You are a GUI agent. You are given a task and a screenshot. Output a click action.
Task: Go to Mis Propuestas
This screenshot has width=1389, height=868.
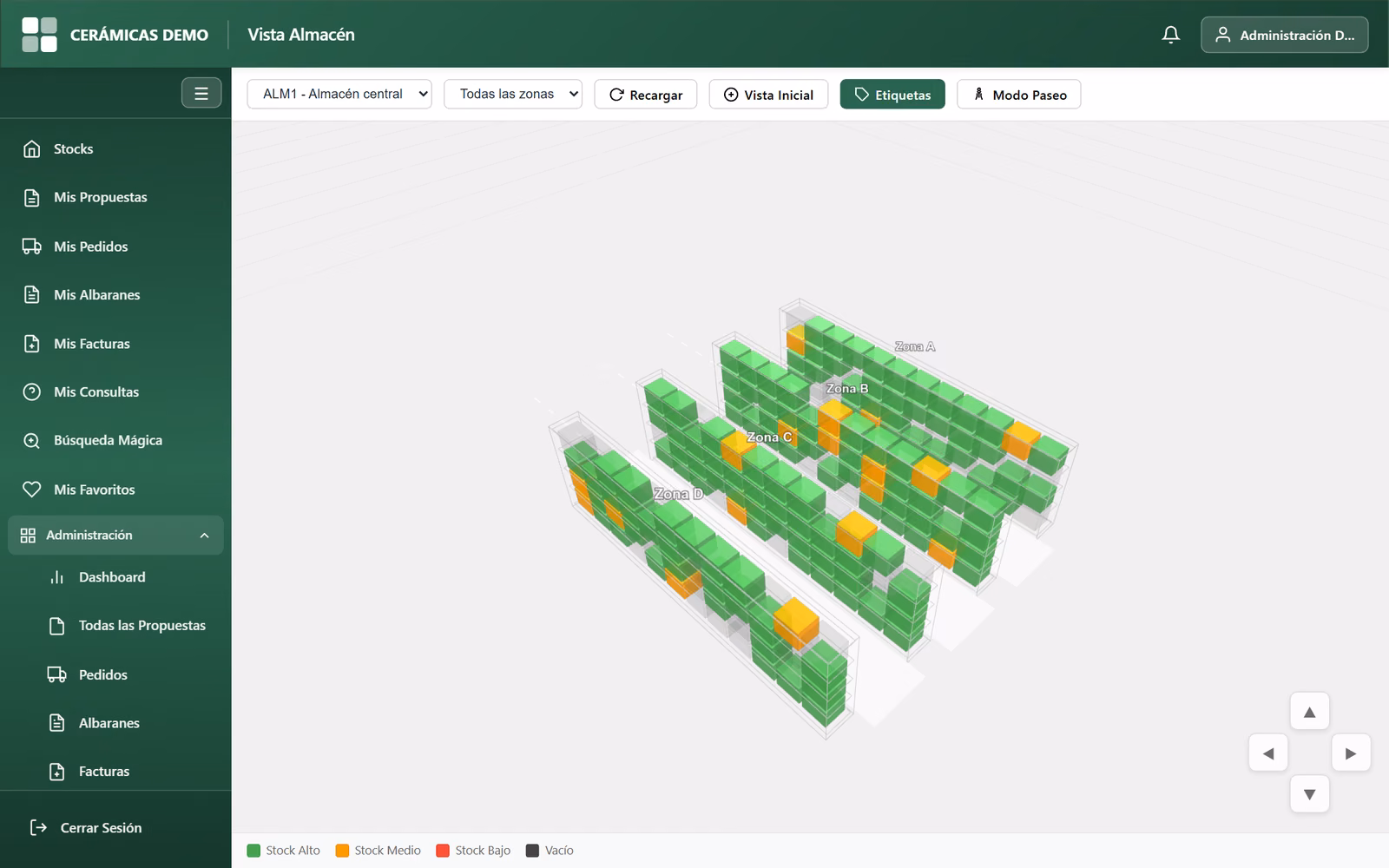pyautogui.click(x=115, y=198)
